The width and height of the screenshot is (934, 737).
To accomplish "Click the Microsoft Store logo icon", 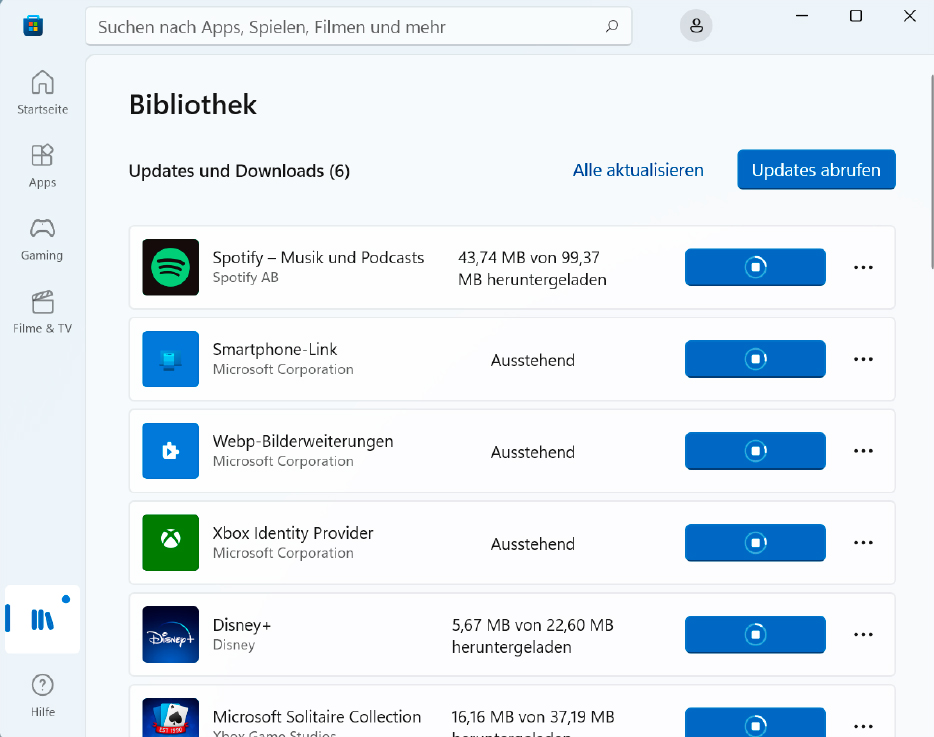I will 33,26.
